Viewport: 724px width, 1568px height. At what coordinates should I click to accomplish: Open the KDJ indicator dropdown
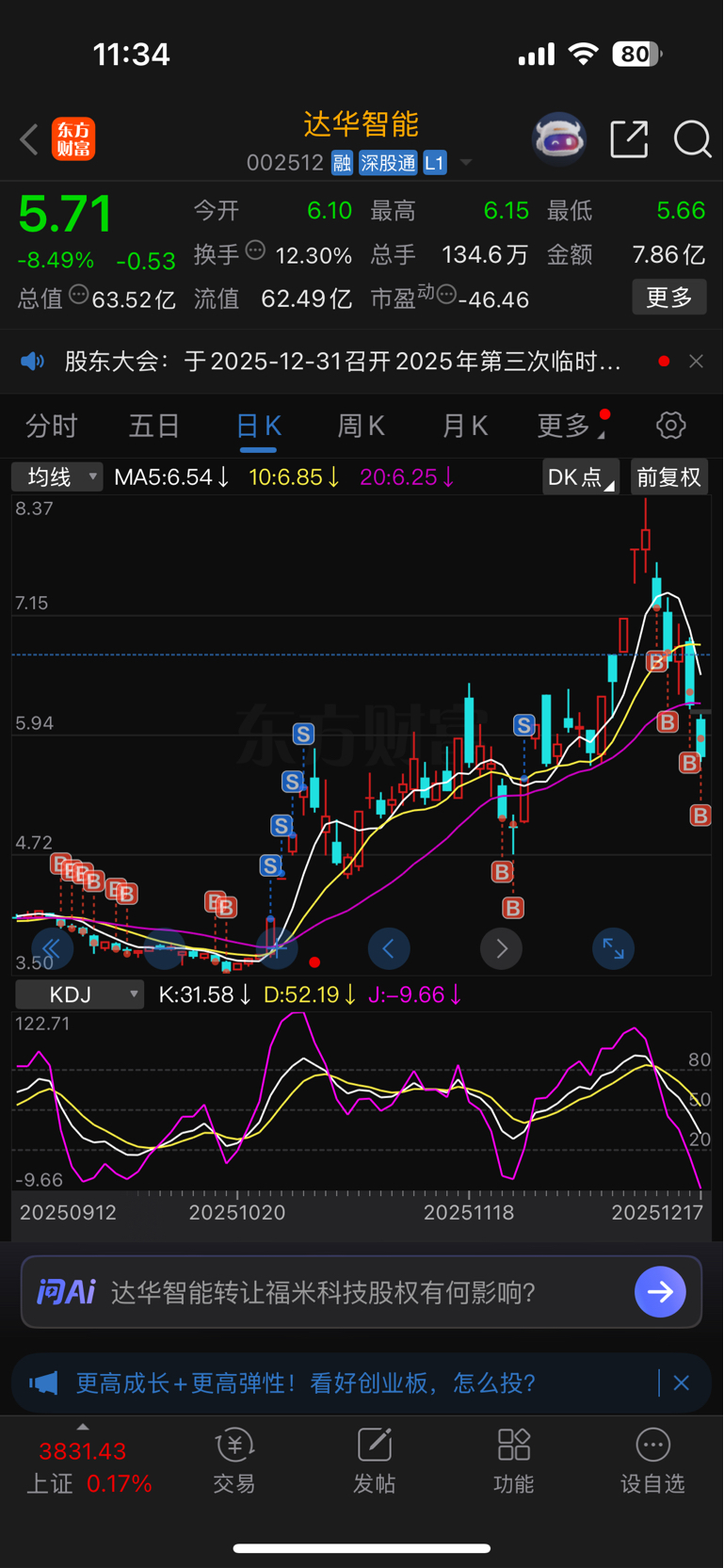click(80, 994)
